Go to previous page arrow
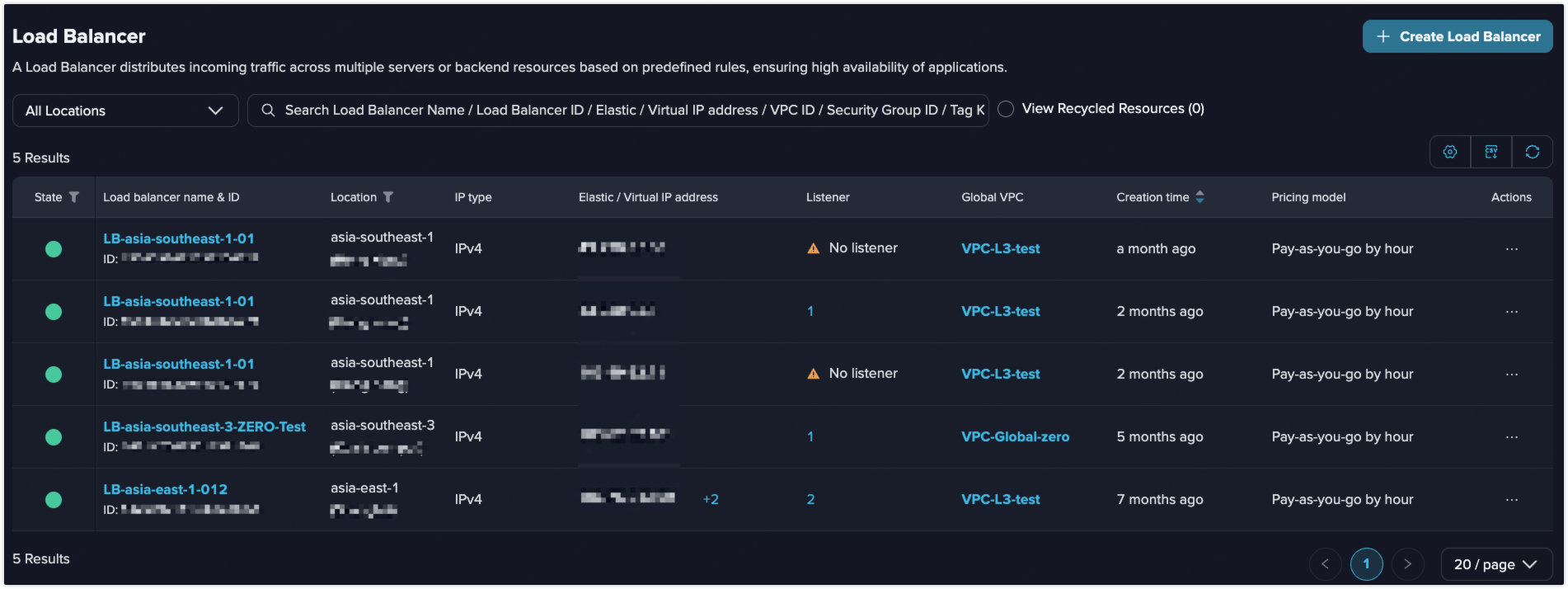Screen dimensions: 1568x589 (x=1325, y=564)
